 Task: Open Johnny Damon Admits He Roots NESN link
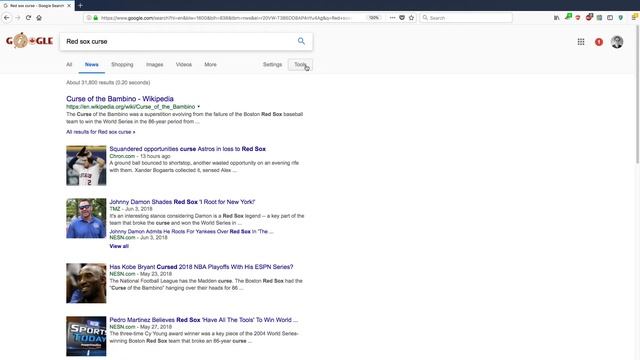[x=191, y=231]
